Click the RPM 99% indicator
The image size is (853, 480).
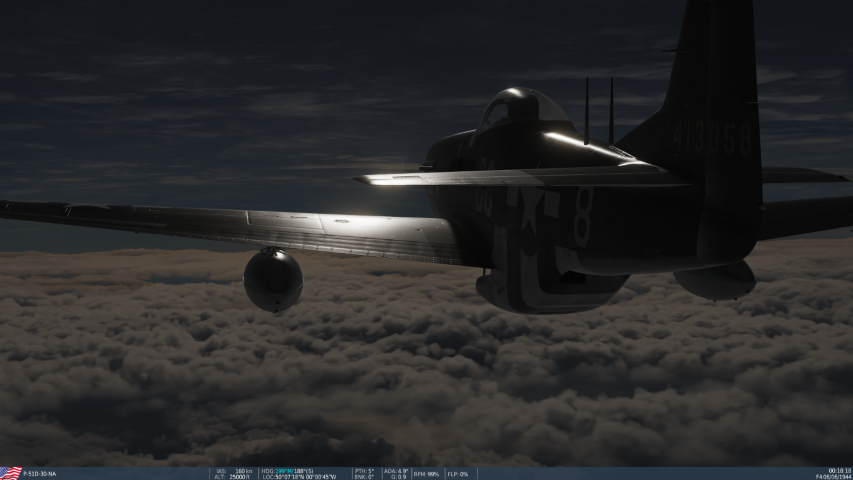coord(426,474)
